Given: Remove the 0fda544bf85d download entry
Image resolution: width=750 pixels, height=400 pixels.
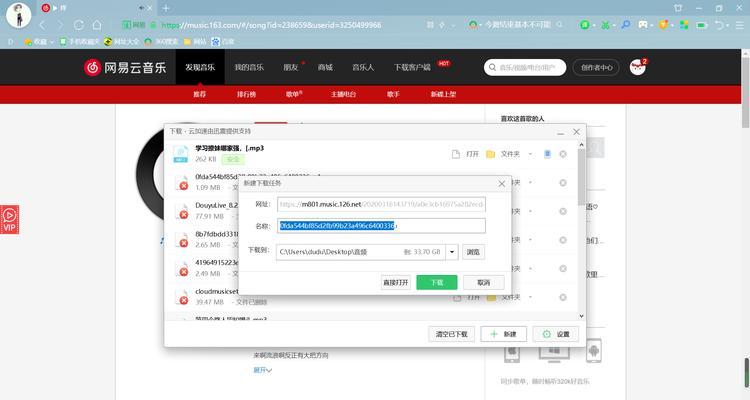Looking at the screenshot, I should tap(563, 183).
